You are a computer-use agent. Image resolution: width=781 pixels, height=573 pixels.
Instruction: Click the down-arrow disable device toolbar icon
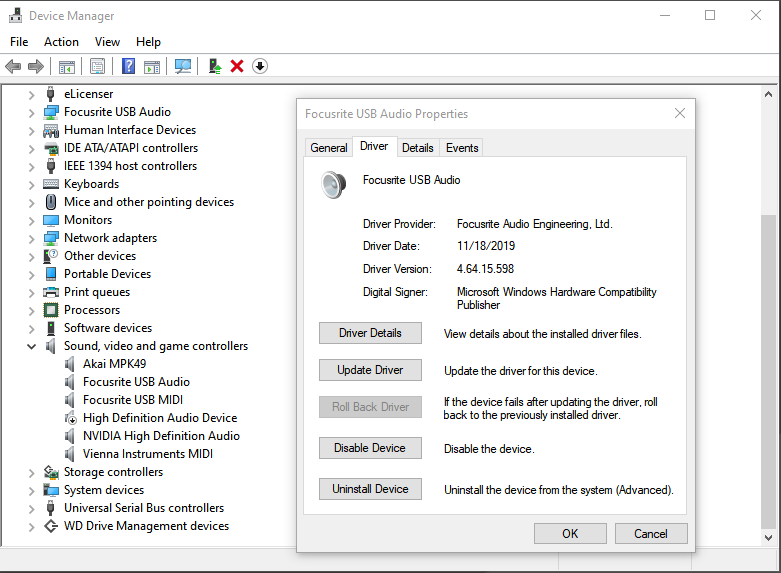point(260,66)
